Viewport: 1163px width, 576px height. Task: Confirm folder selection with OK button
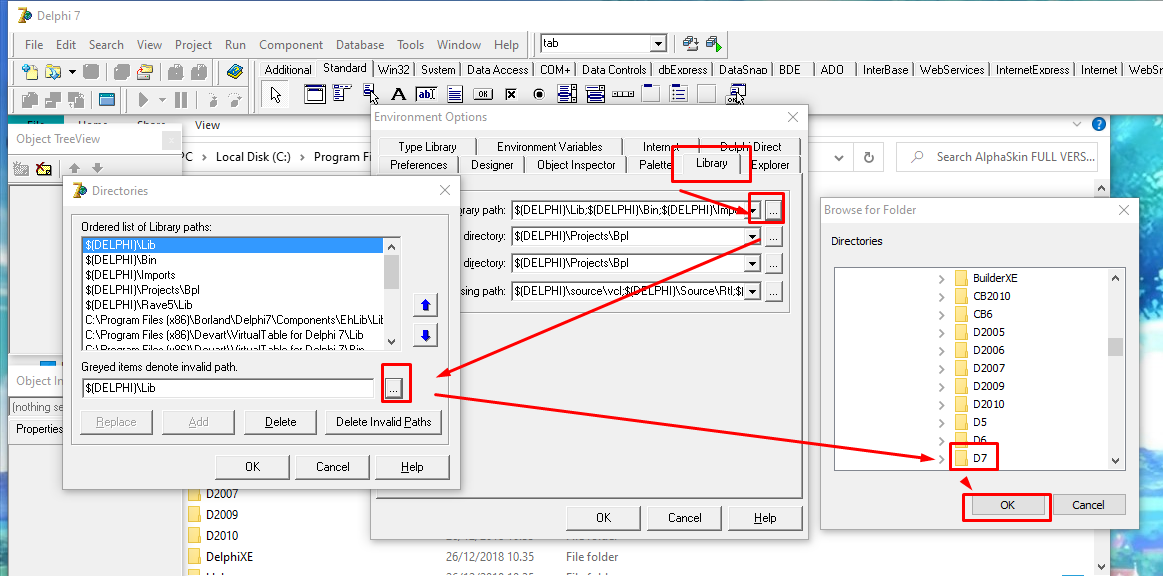pyautogui.click(x=1005, y=505)
